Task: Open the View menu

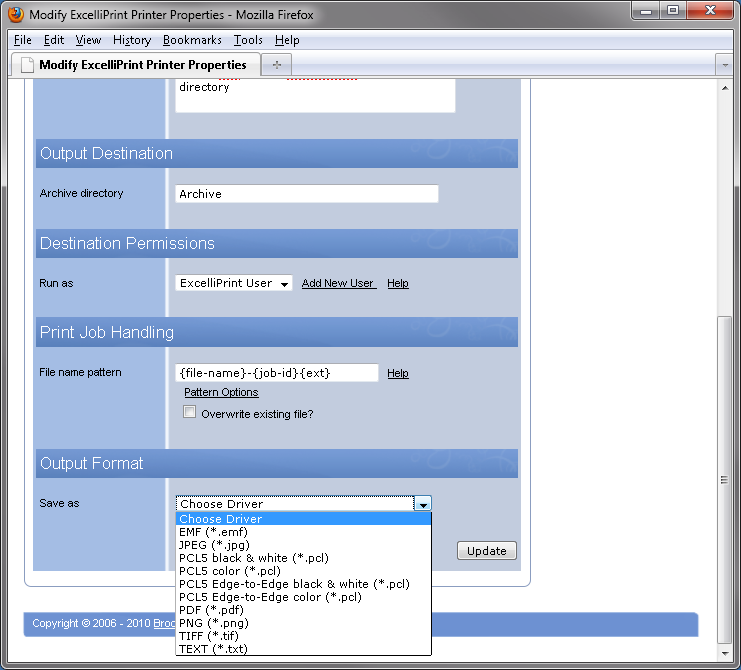Action: point(88,40)
